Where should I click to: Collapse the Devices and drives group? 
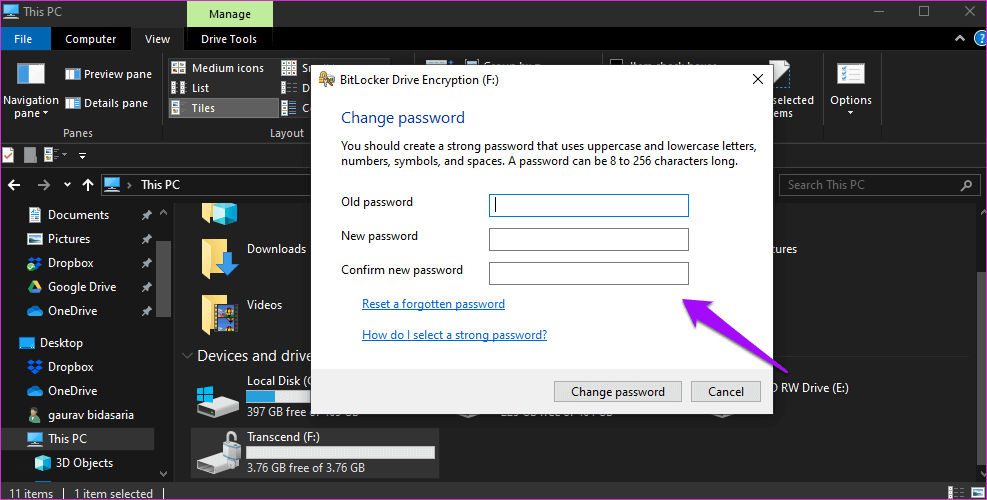click(x=187, y=356)
